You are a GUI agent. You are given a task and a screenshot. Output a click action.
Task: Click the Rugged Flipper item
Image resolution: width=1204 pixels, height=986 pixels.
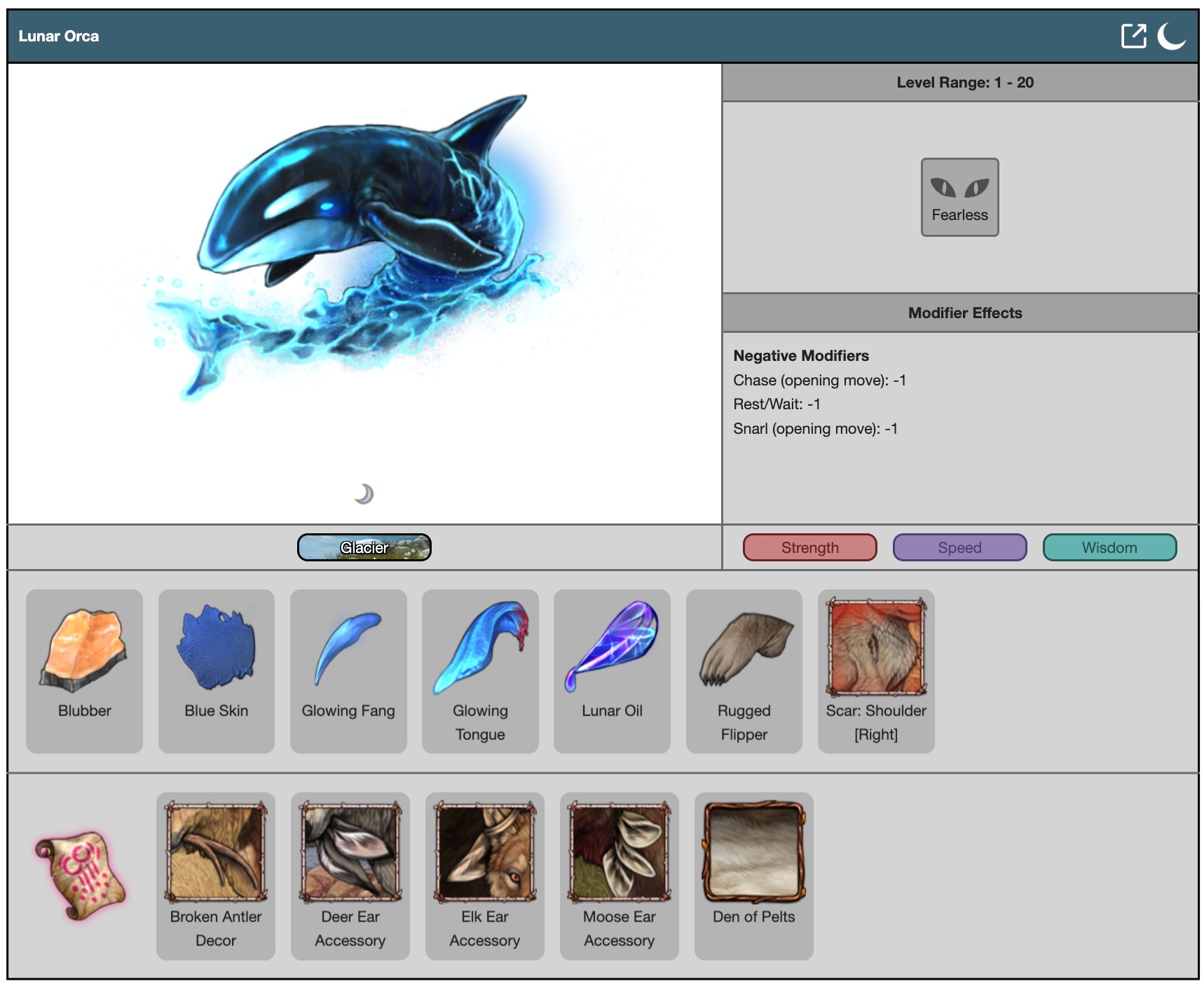coord(744,650)
